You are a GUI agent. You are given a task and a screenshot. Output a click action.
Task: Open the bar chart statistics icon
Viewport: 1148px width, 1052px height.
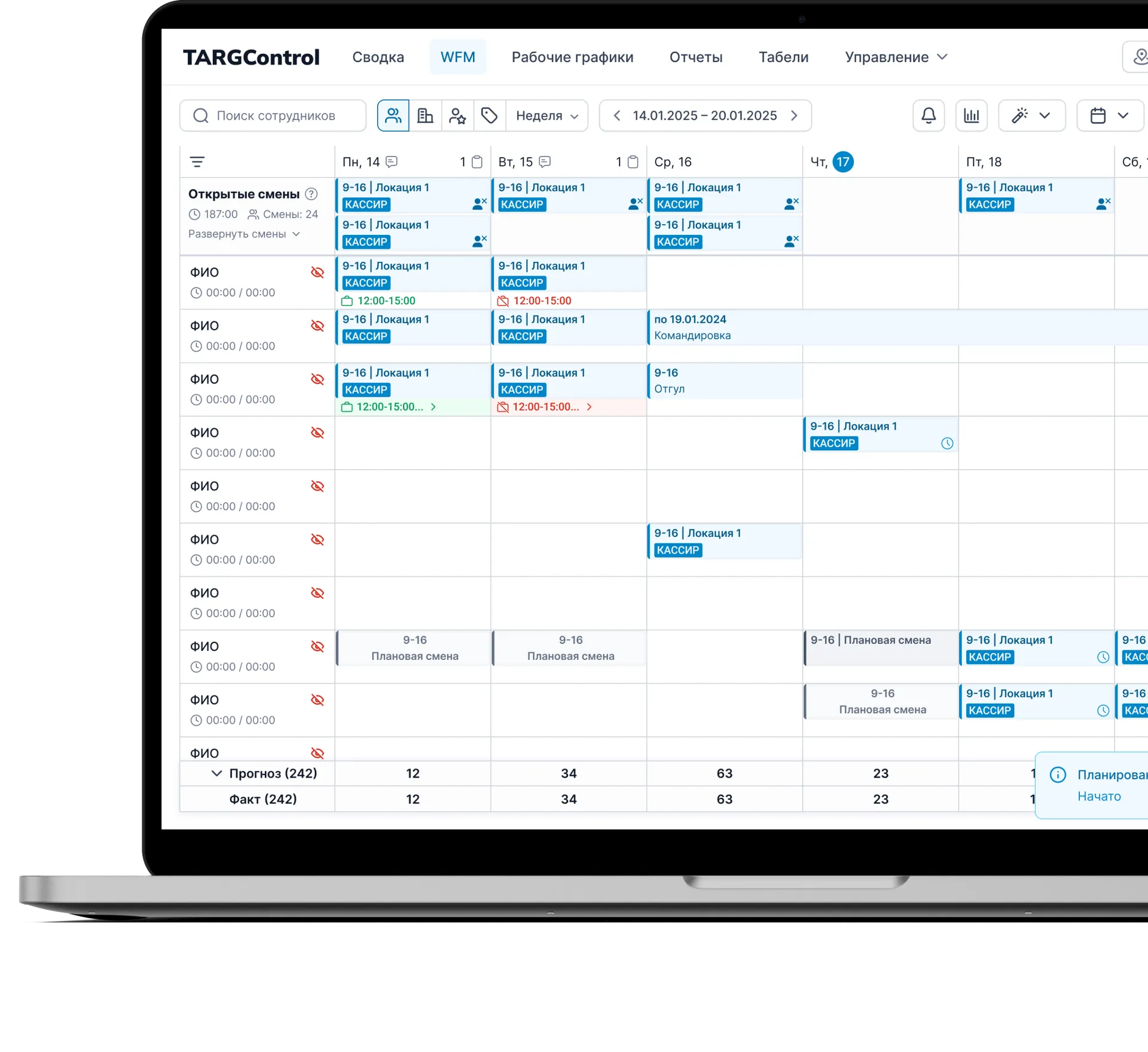pyautogui.click(x=971, y=115)
